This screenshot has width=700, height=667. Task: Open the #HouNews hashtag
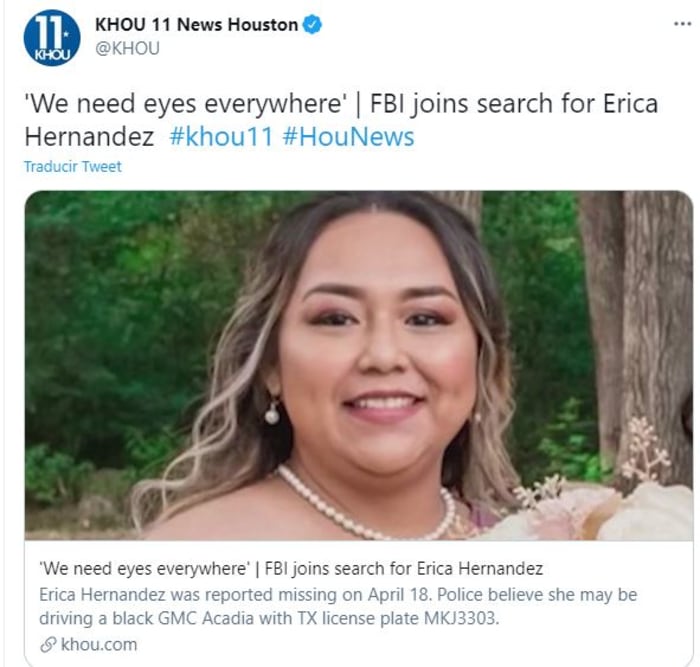pos(348,137)
